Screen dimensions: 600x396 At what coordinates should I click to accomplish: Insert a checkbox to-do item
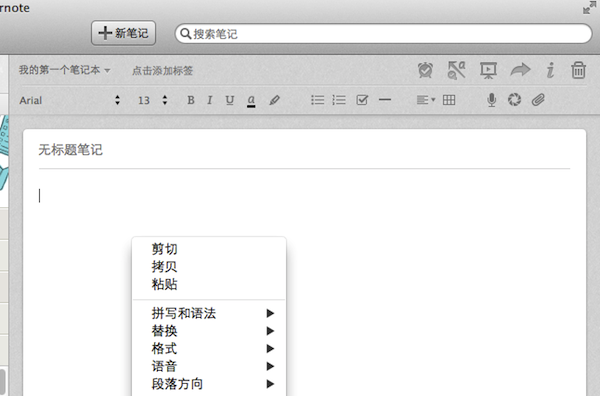(x=362, y=100)
